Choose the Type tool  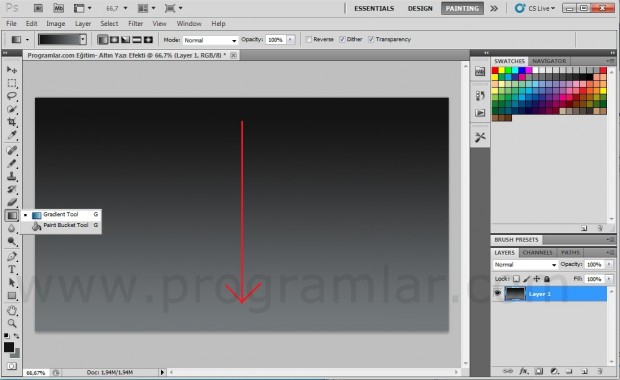[12, 269]
